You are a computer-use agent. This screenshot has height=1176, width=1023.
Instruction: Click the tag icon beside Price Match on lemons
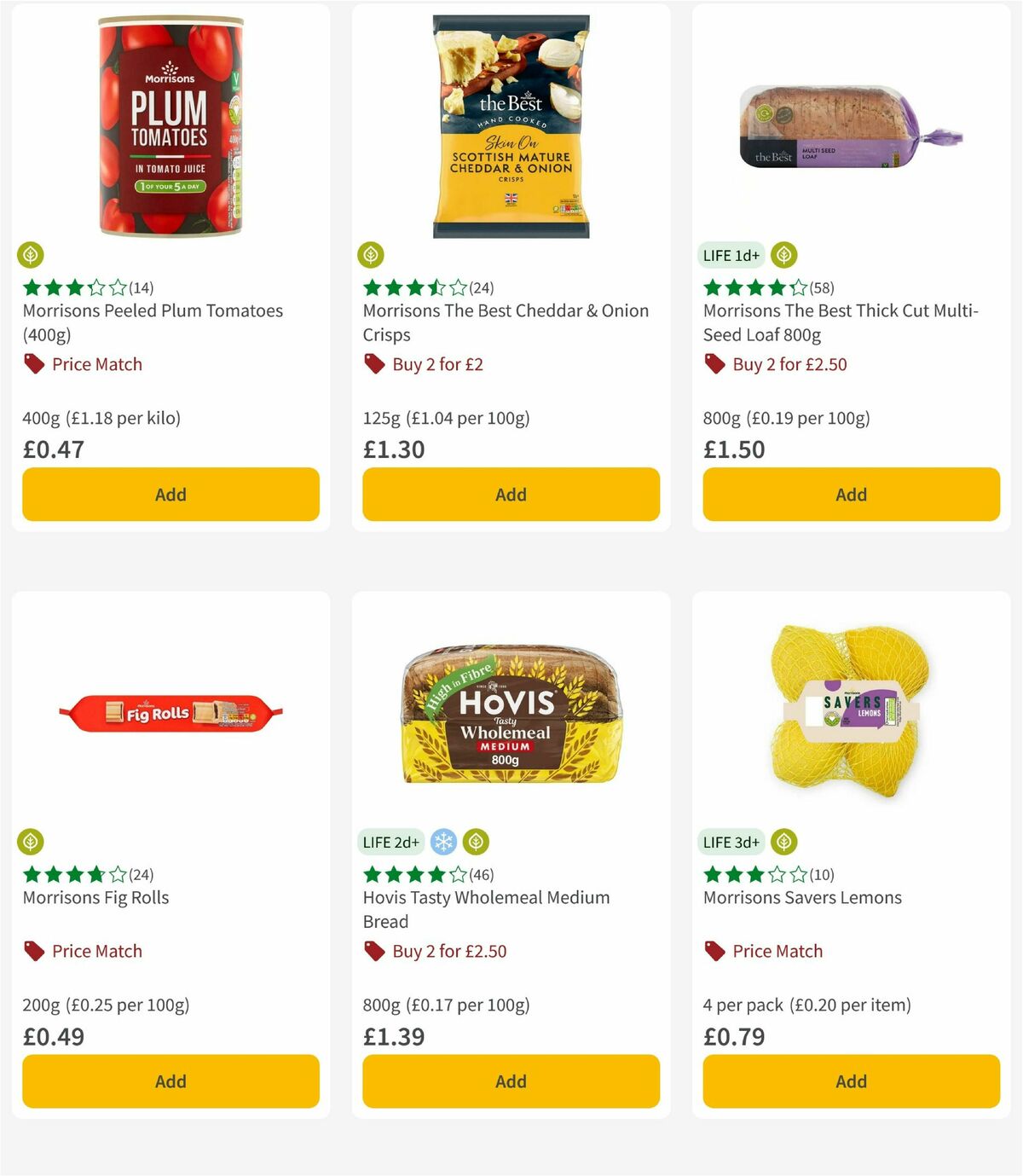714,951
